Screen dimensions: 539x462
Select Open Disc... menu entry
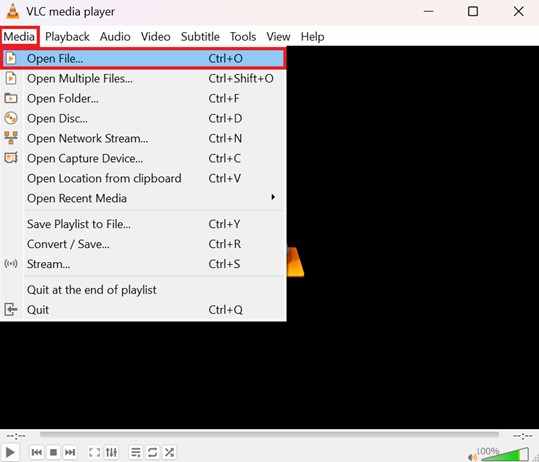tap(143, 119)
